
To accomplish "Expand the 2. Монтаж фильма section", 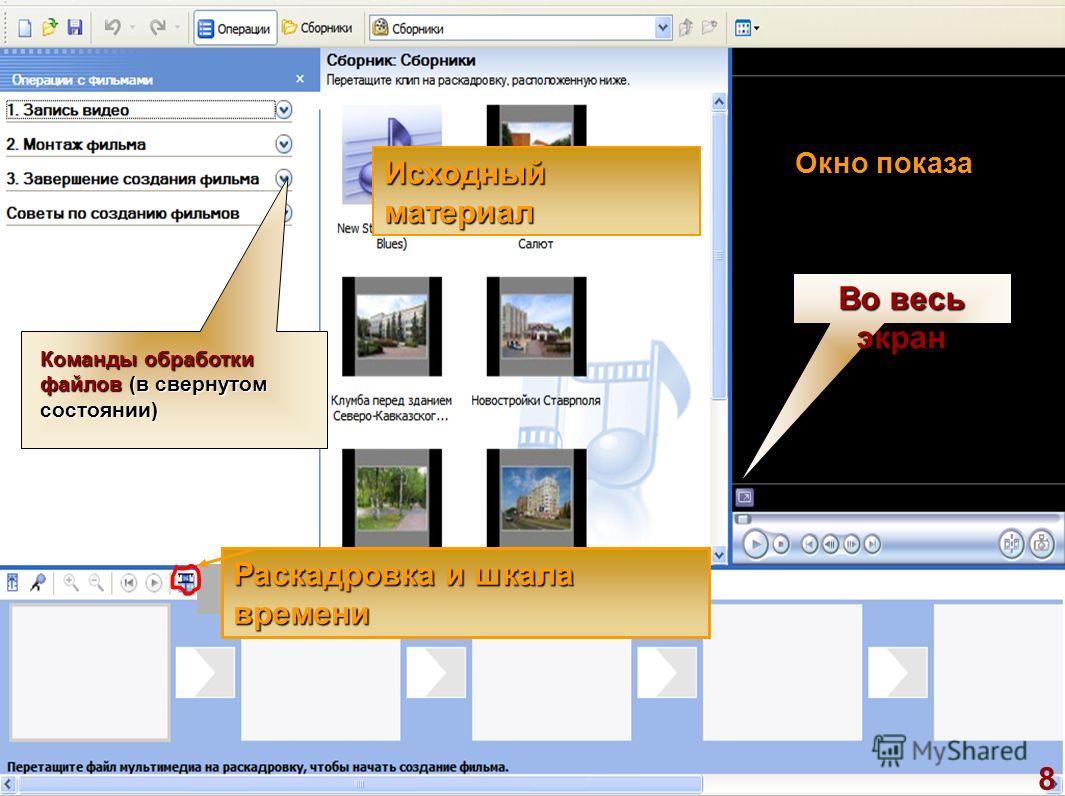I will click(284, 144).
